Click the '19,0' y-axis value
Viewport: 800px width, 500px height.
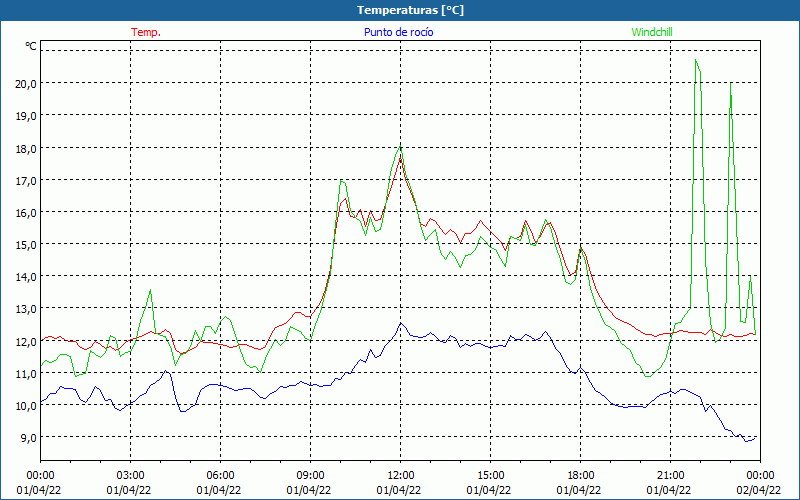click(x=26, y=116)
